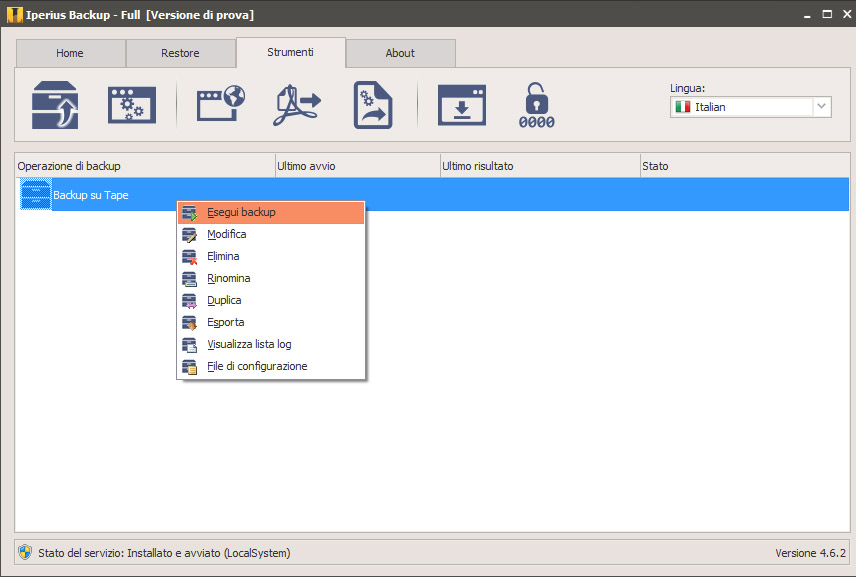Click the icon beside Duplica
The height and width of the screenshot is (577, 856).
click(x=189, y=301)
